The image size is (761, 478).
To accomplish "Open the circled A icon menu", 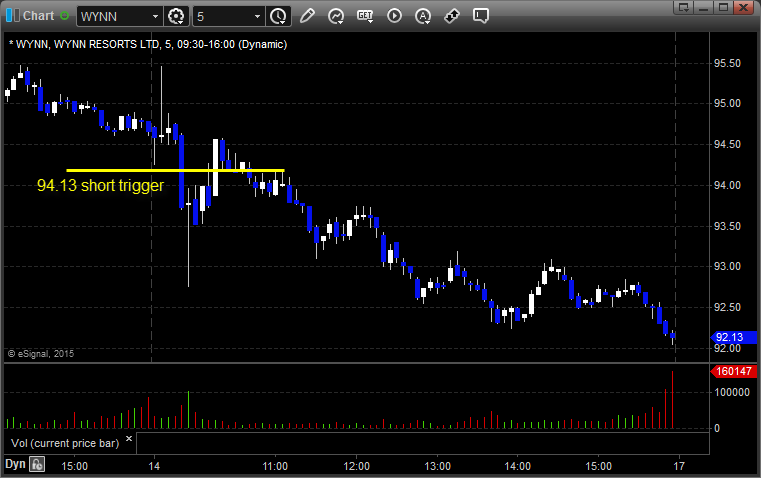I will 423,16.
